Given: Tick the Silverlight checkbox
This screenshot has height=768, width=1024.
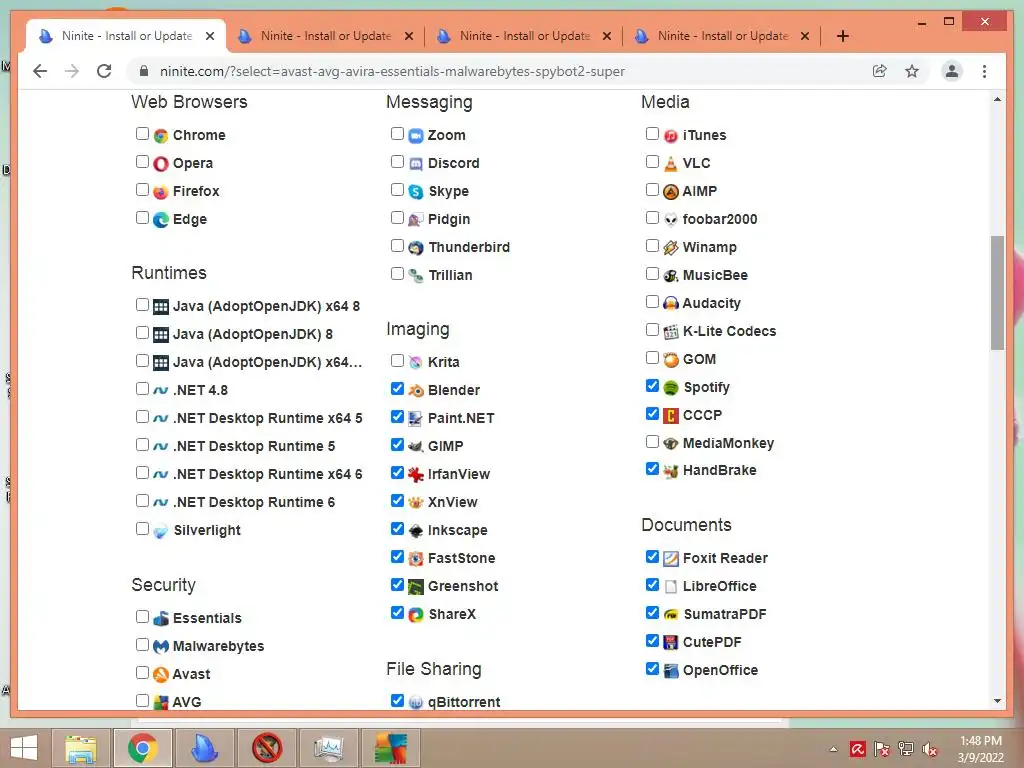Looking at the screenshot, I should (x=142, y=528).
